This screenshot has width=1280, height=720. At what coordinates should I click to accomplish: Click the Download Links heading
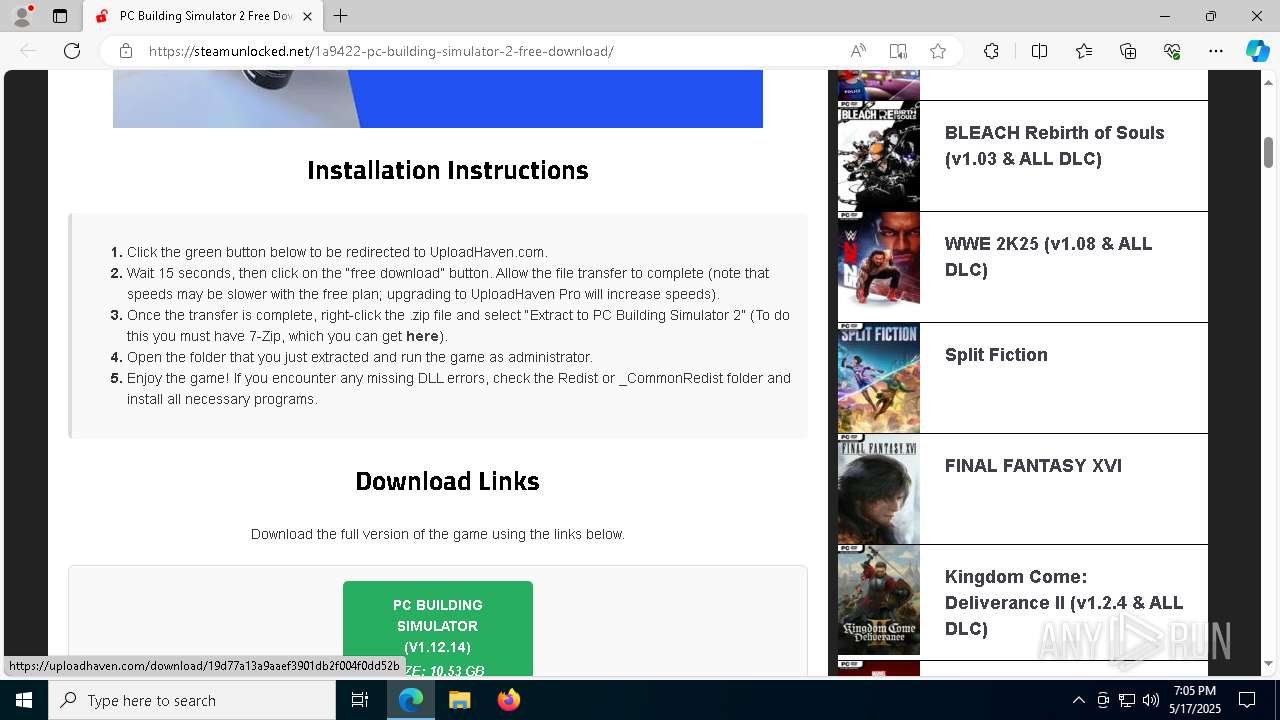click(447, 481)
